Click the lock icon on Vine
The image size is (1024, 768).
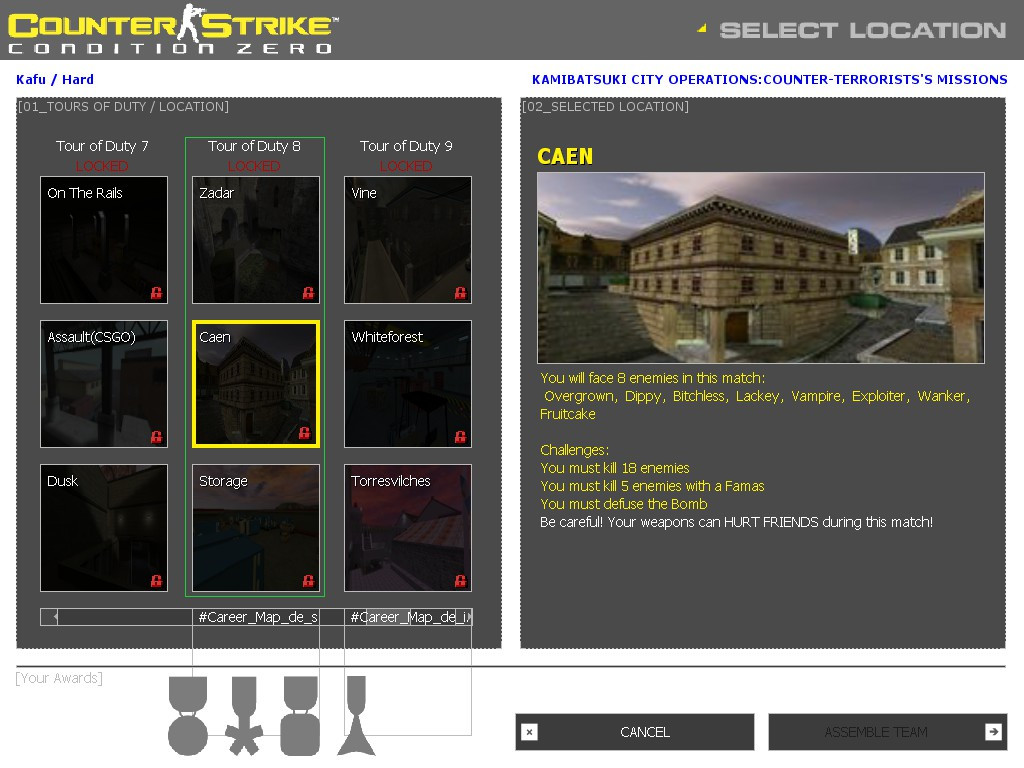tap(460, 293)
